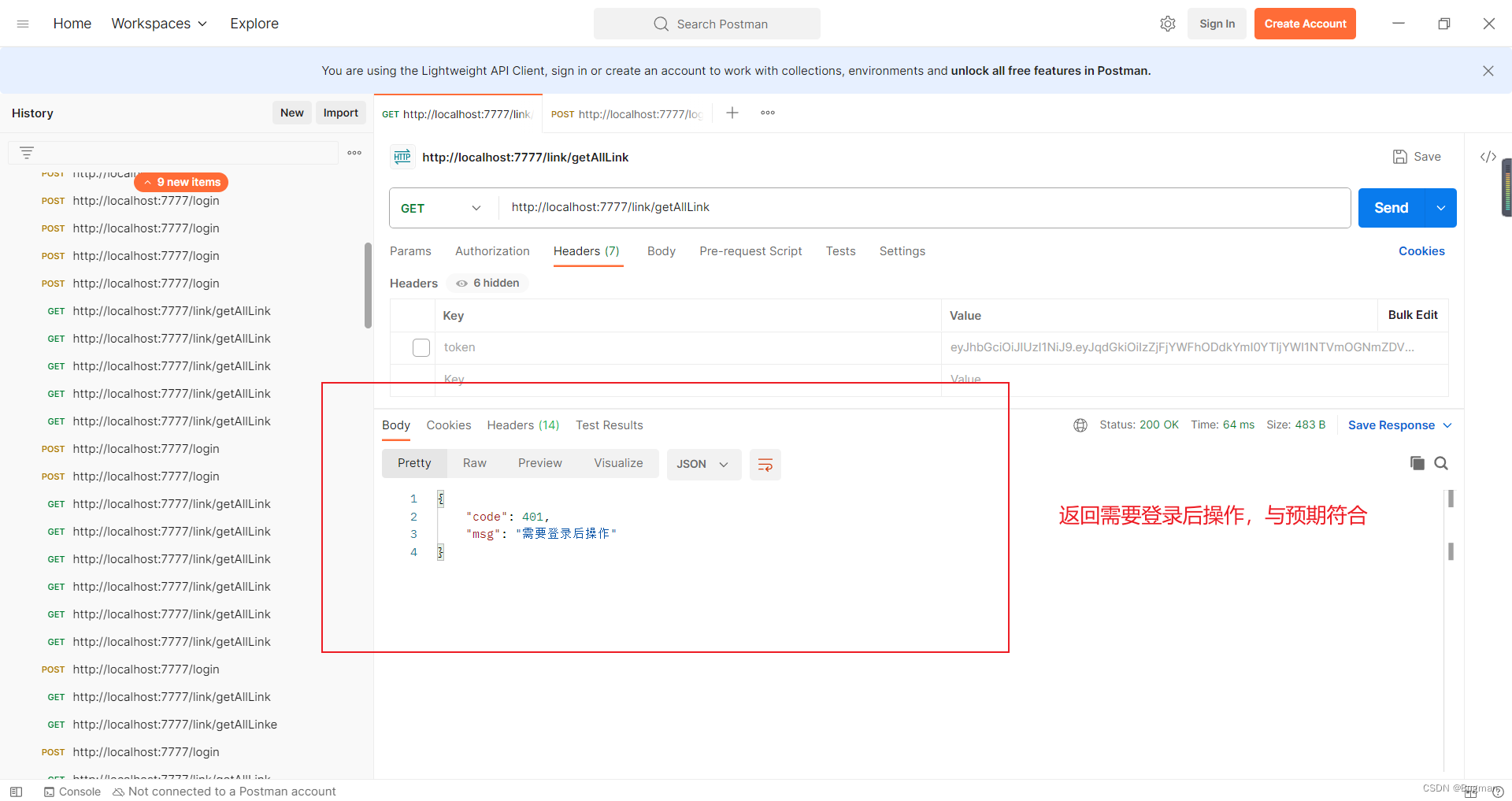Click the Not connected cloud icon

(x=118, y=792)
